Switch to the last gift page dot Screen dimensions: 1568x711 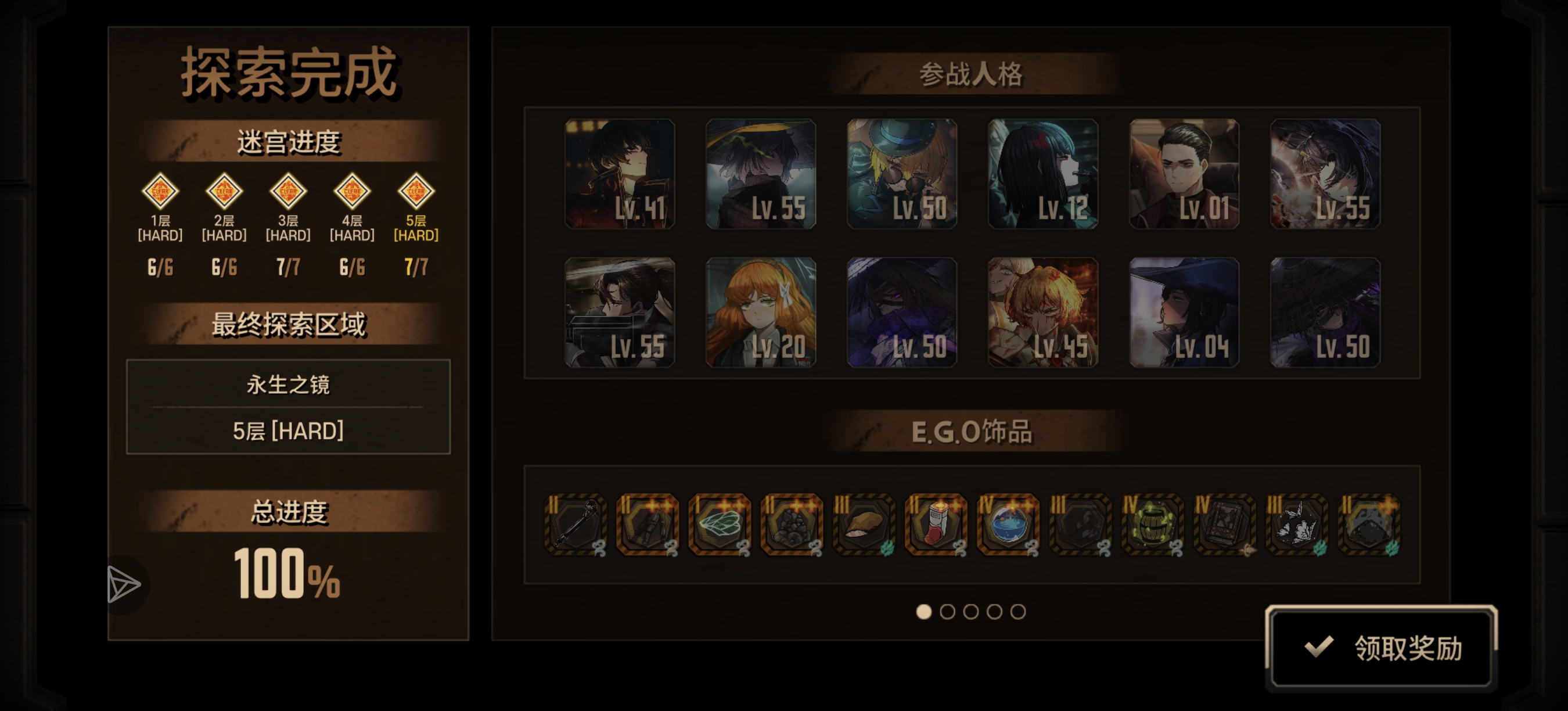coord(1017,611)
